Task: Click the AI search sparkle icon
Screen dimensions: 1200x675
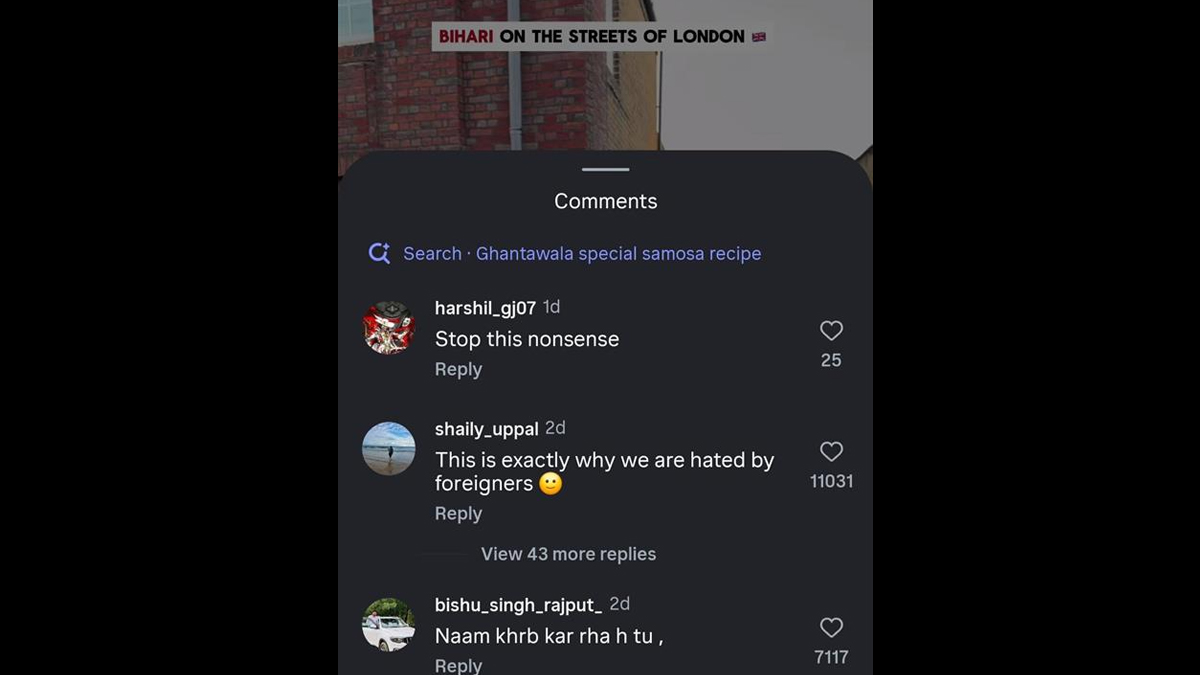Action: pyautogui.click(x=379, y=254)
